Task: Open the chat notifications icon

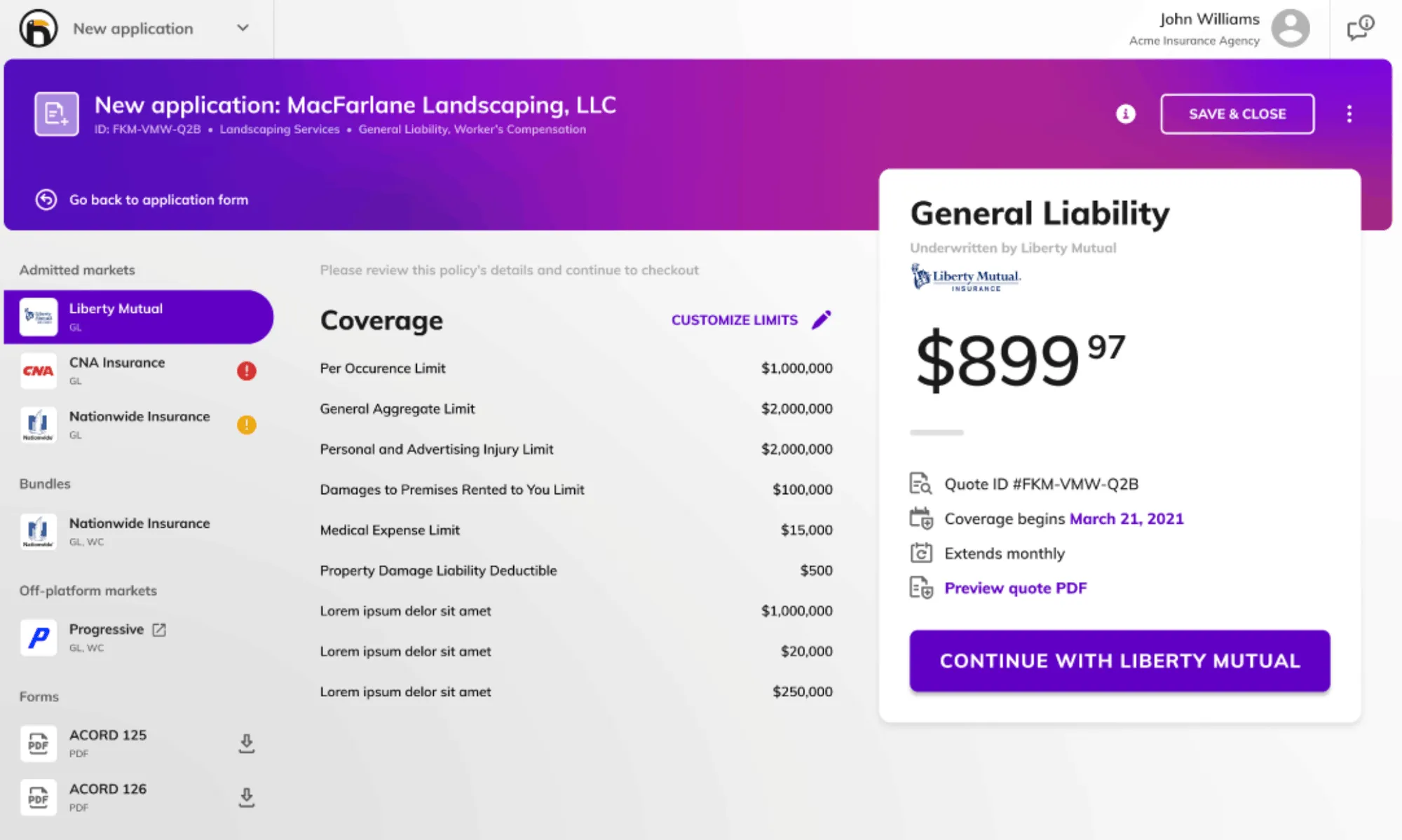Action: point(1360,28)
